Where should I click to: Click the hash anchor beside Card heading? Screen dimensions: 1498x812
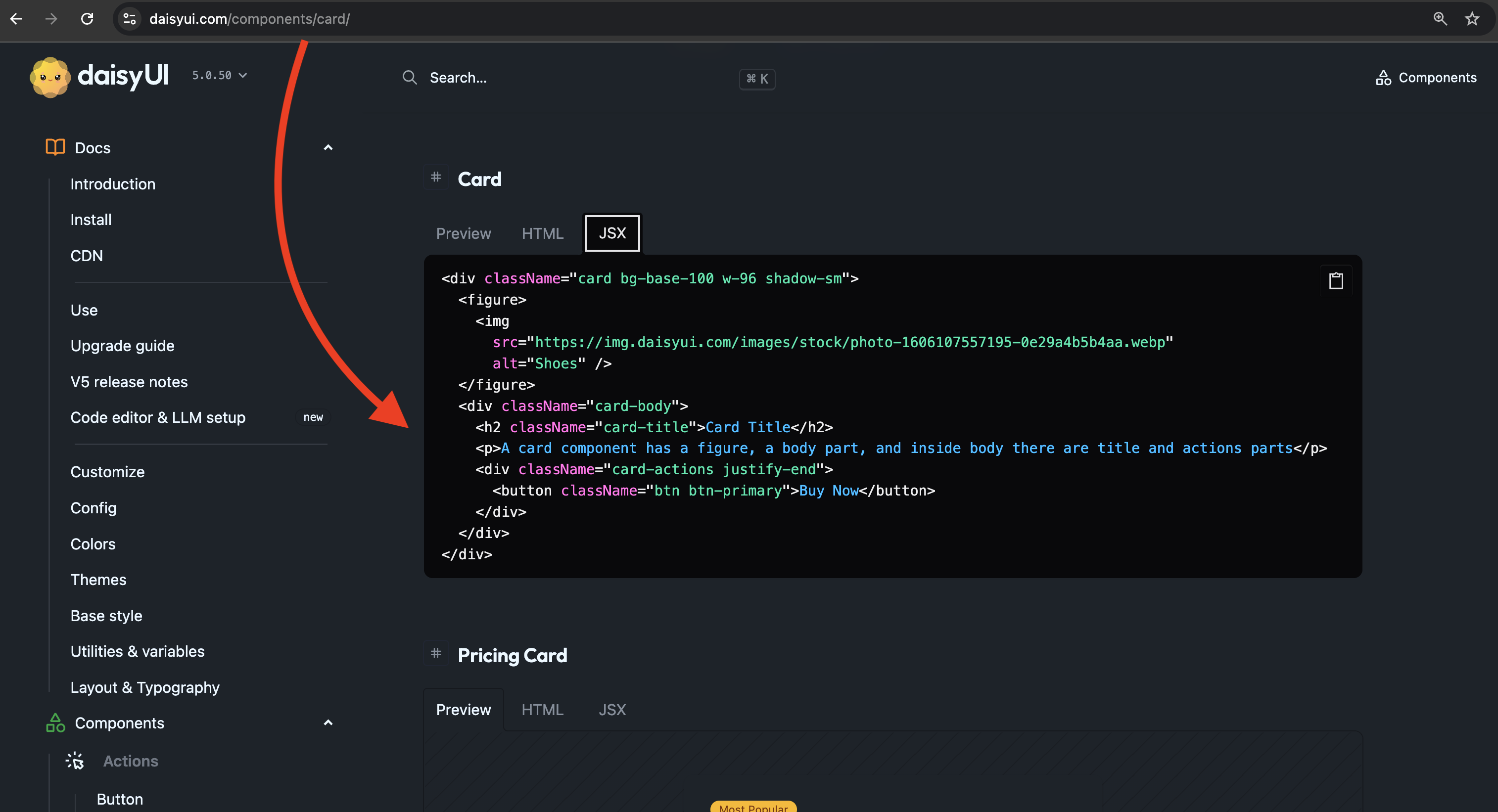435,177
